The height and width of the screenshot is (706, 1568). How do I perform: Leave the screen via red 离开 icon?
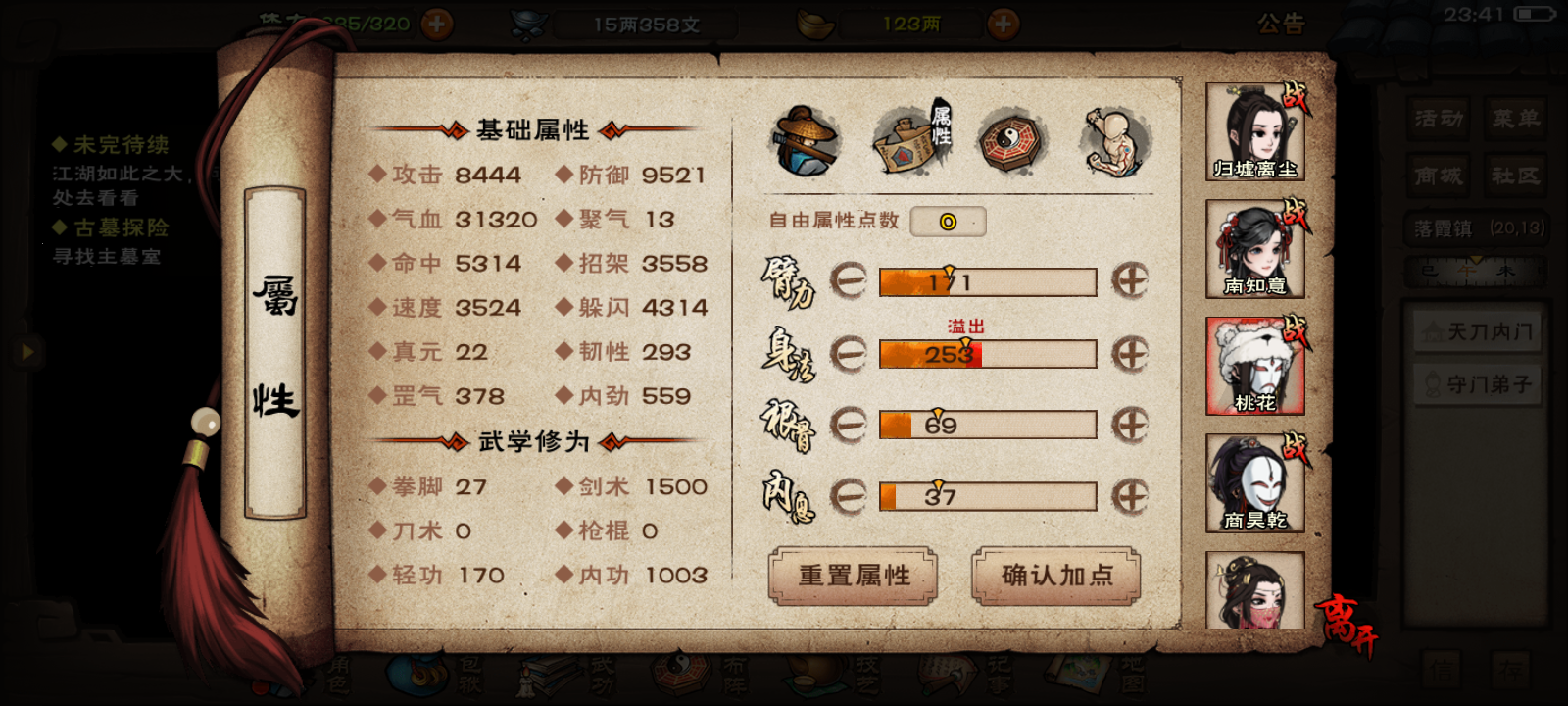[x=1346, y=624]
